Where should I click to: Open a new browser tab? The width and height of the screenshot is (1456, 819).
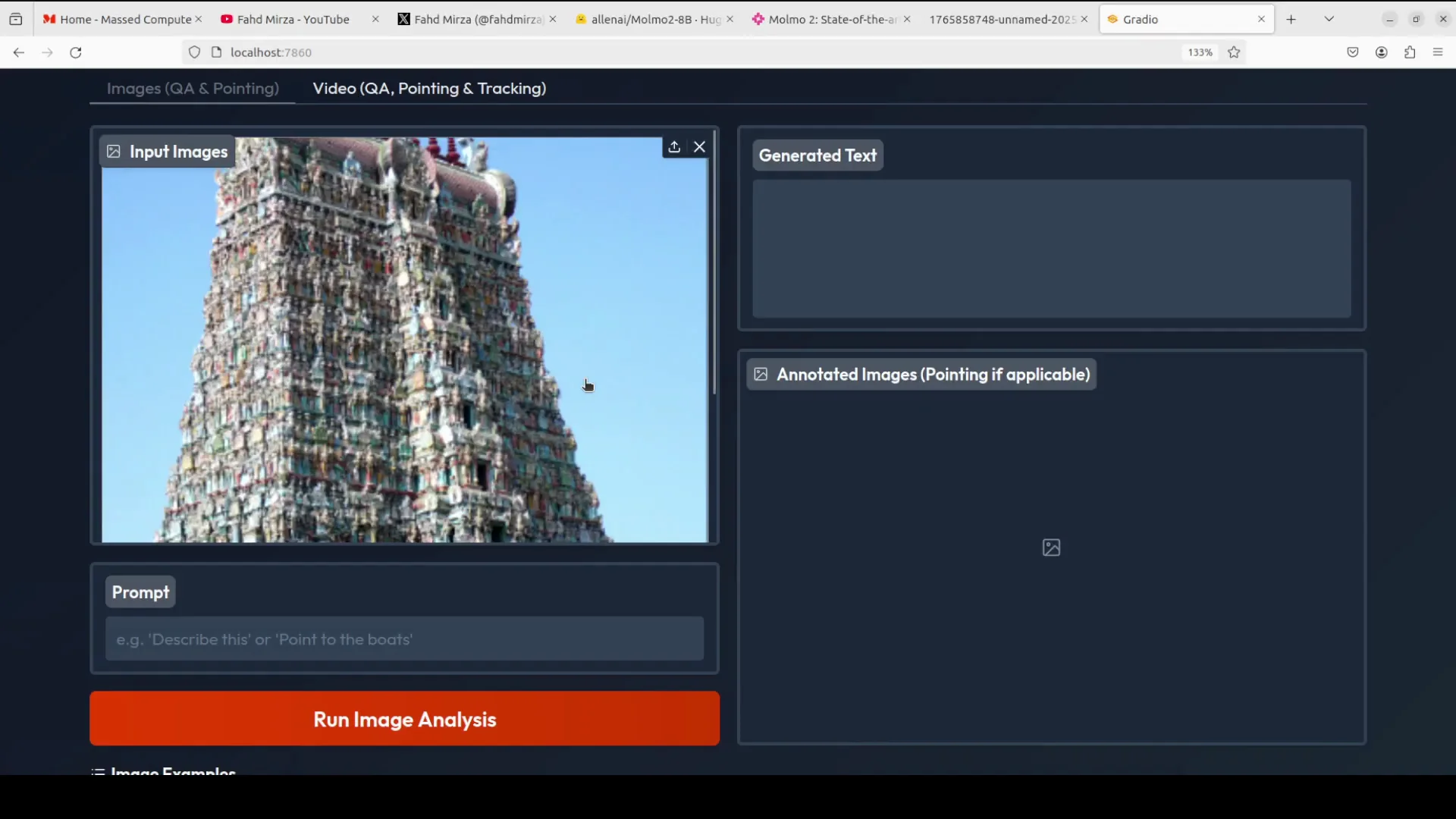coord(1291,19)
